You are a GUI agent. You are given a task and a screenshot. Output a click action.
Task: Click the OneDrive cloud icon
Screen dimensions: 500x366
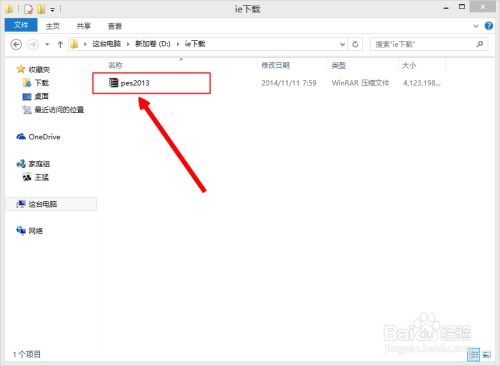point(21,136)
